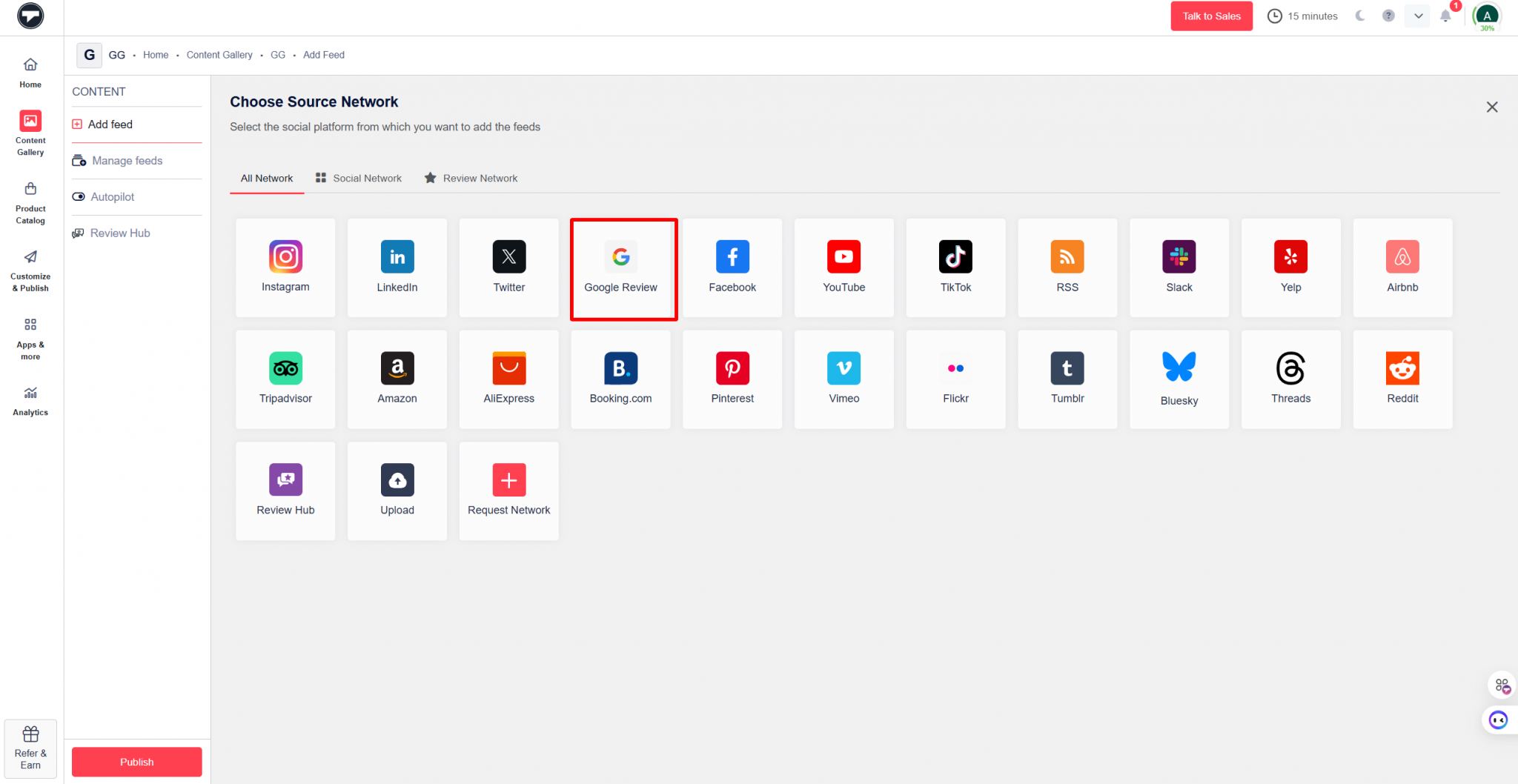This screenshot has height=784, width=1518.
Task: Select the Instagram source network
Action: [285, 267]
